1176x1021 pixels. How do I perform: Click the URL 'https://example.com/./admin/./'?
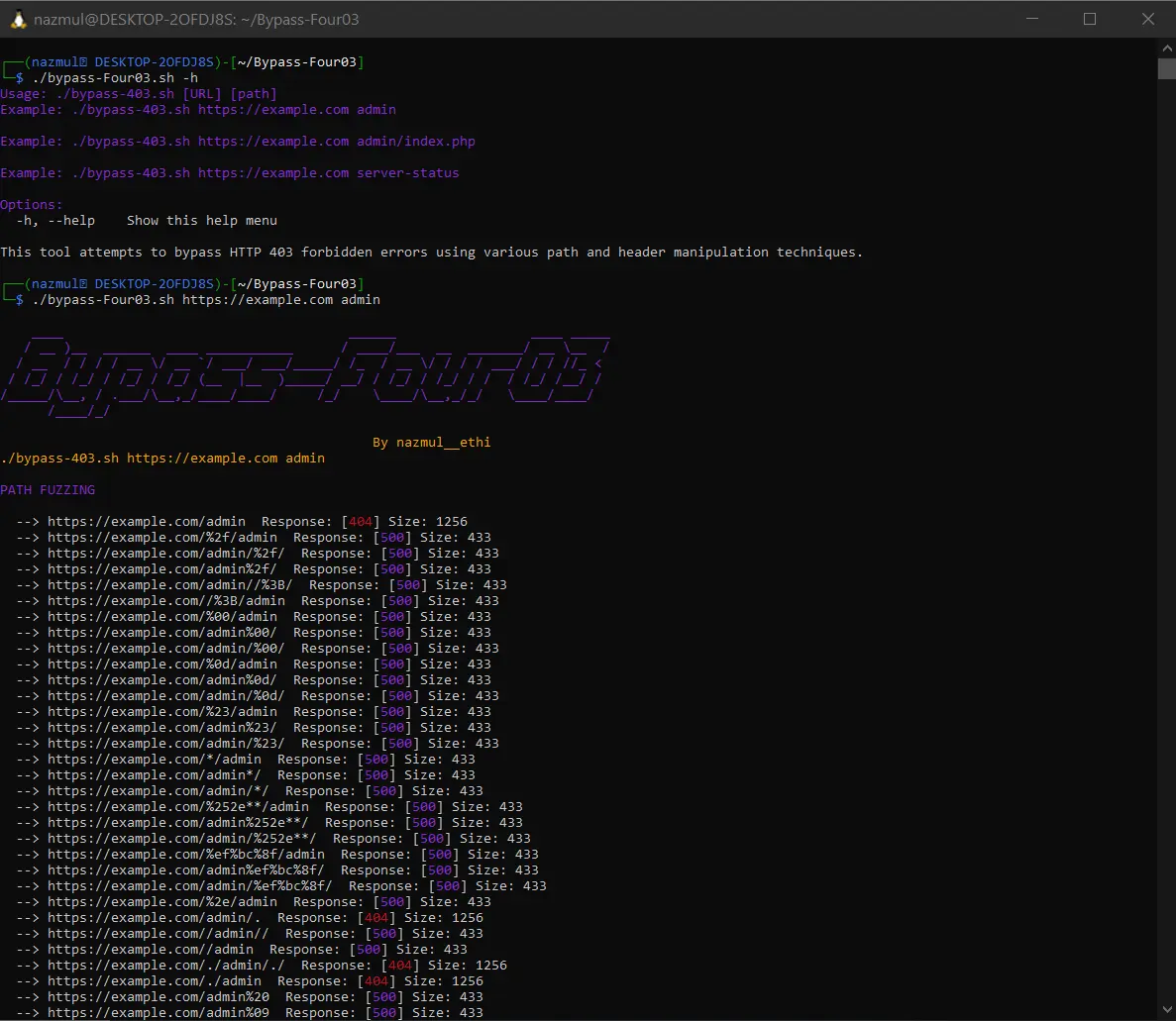point(165,966)
